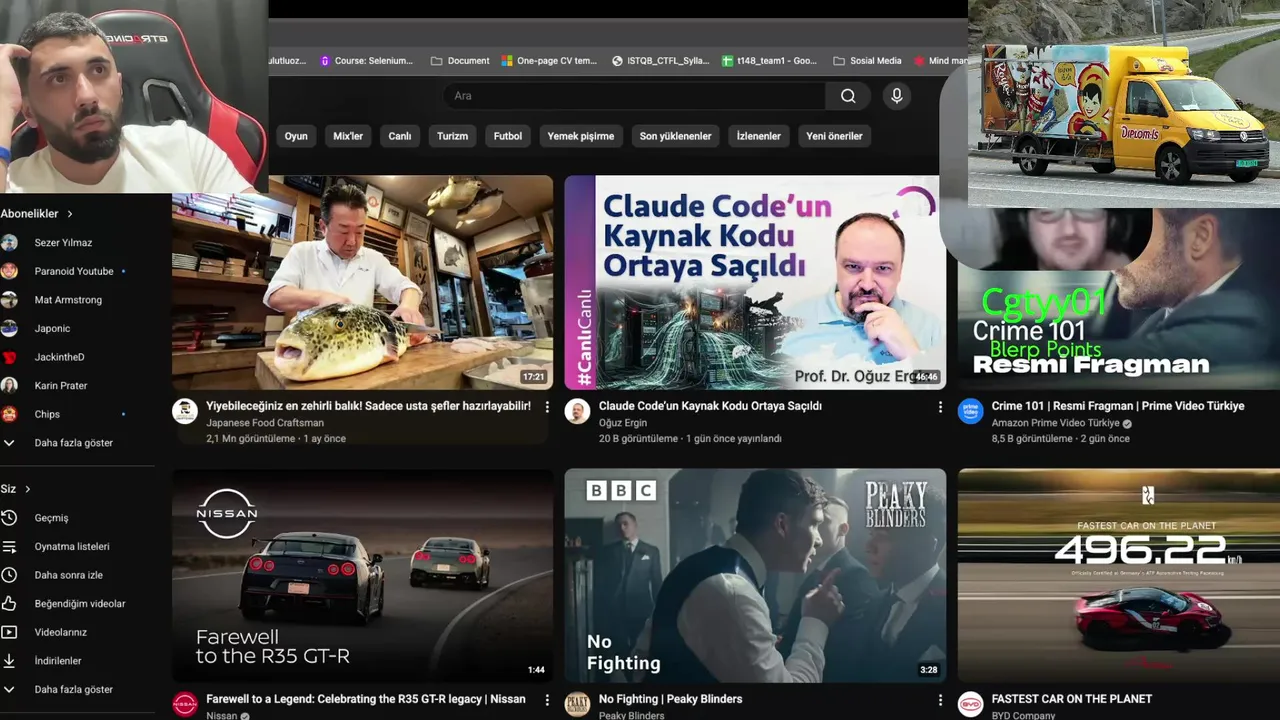1280x720 pixels.
Task: Open title 'No Fighting | Peaky Blinders'
Action: [671, 699]
